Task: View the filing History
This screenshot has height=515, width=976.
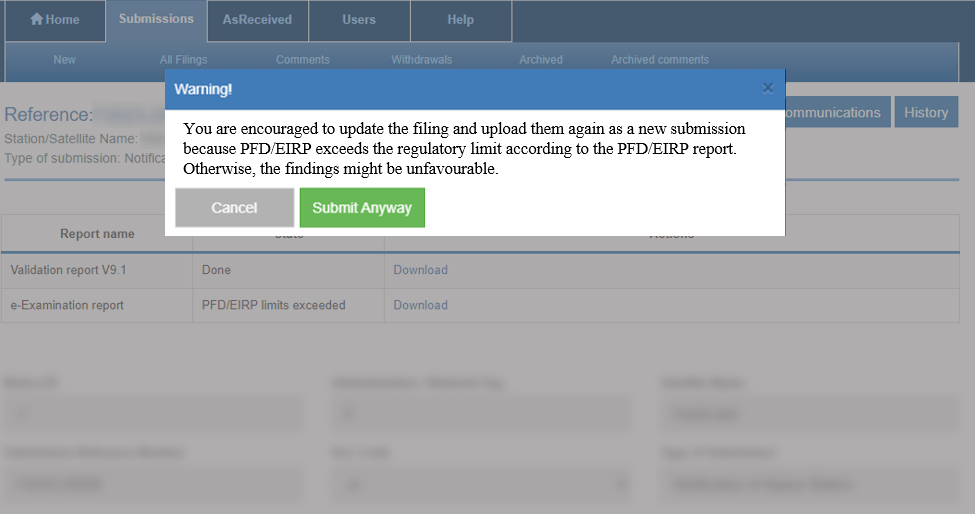Action: tap(926, 112)
